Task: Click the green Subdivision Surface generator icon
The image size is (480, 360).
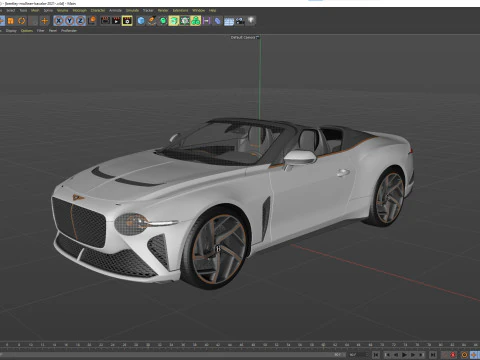Action: click(x=163, y=21)
